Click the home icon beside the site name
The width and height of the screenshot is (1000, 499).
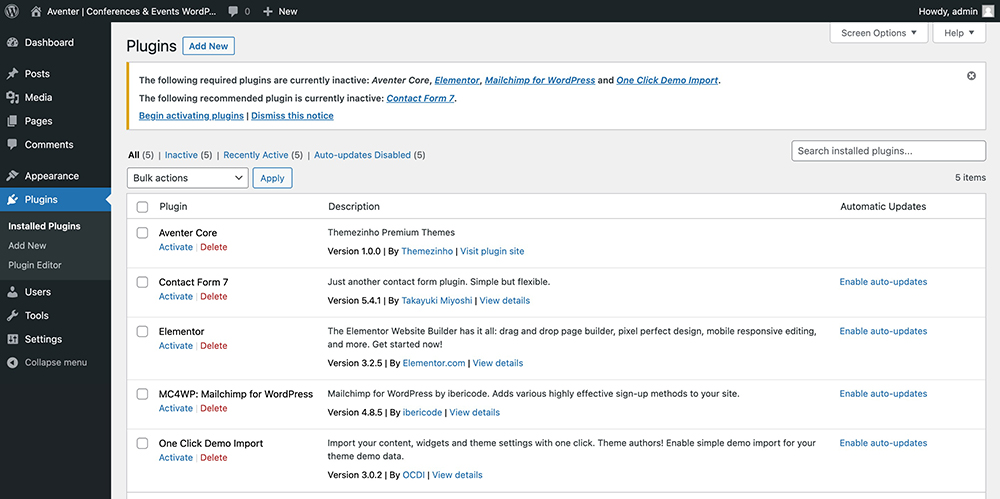(37, 11)
